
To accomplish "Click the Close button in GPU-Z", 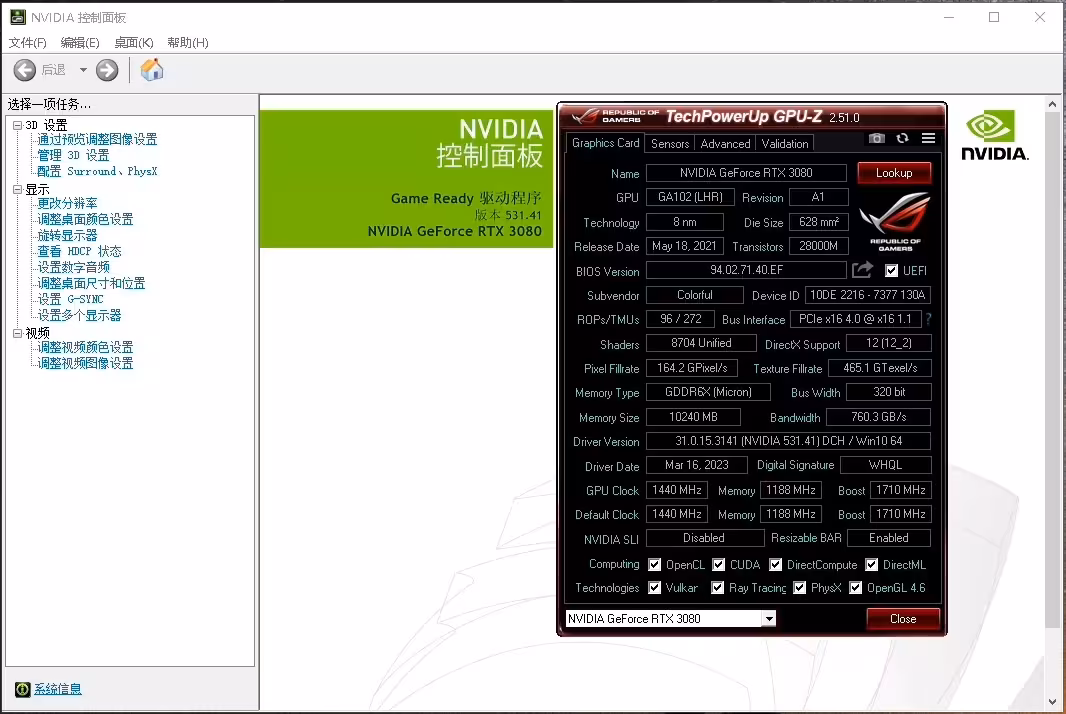I will click(x=903, y=619).
